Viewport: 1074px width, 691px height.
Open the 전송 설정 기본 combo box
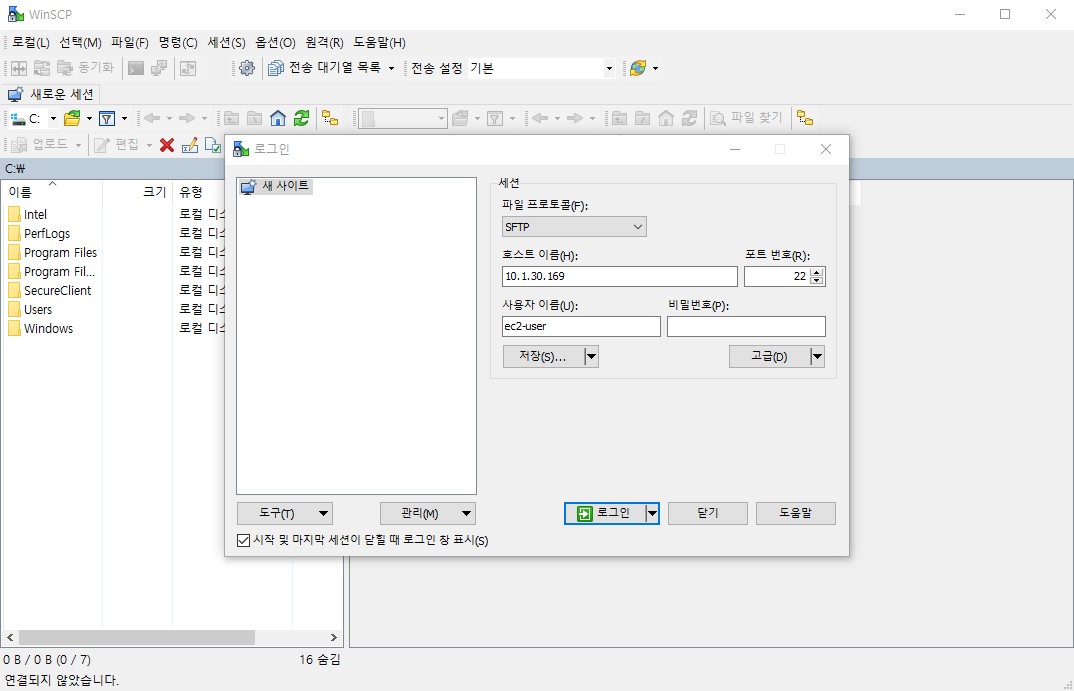(541, 68)
